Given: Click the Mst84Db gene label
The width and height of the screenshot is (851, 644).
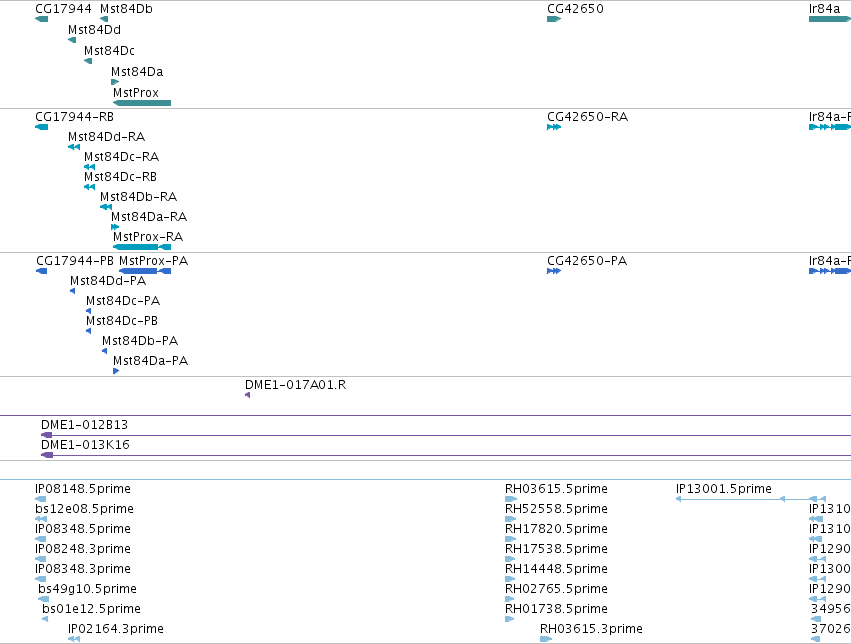Looking at the screenshot, I should pos(126,9).
